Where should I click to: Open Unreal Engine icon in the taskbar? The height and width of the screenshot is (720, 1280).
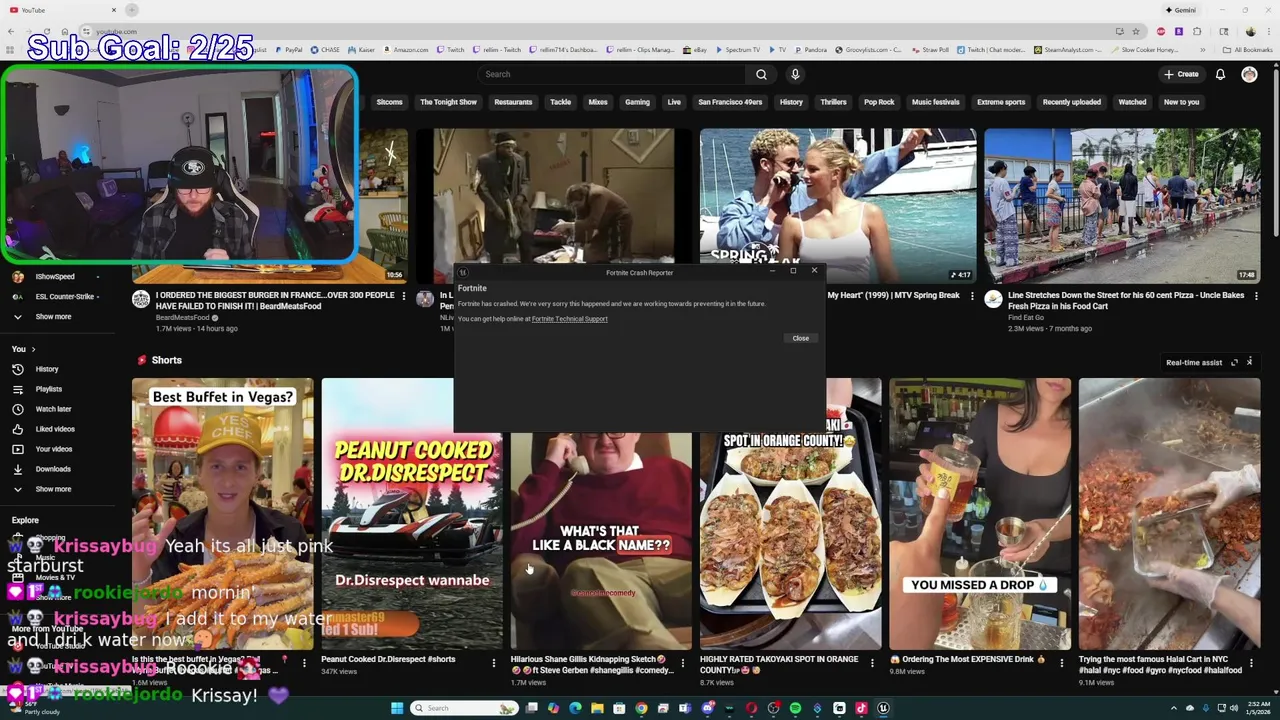click(x=883, y=708)
